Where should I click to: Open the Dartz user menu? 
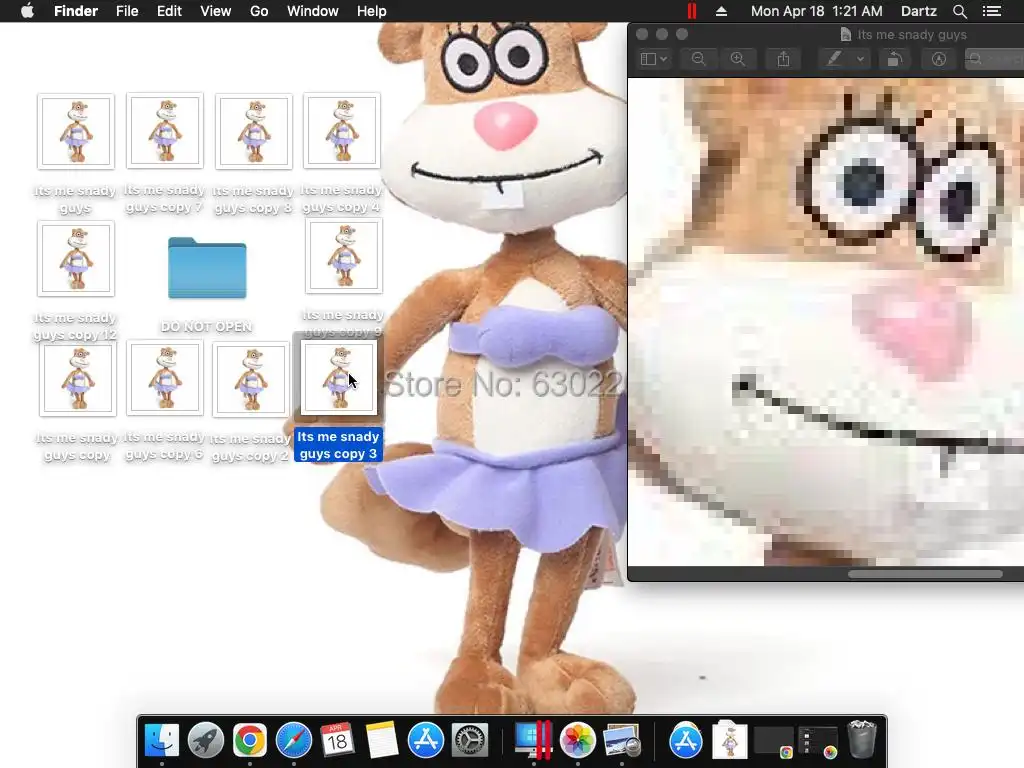(x=919, y=11)
